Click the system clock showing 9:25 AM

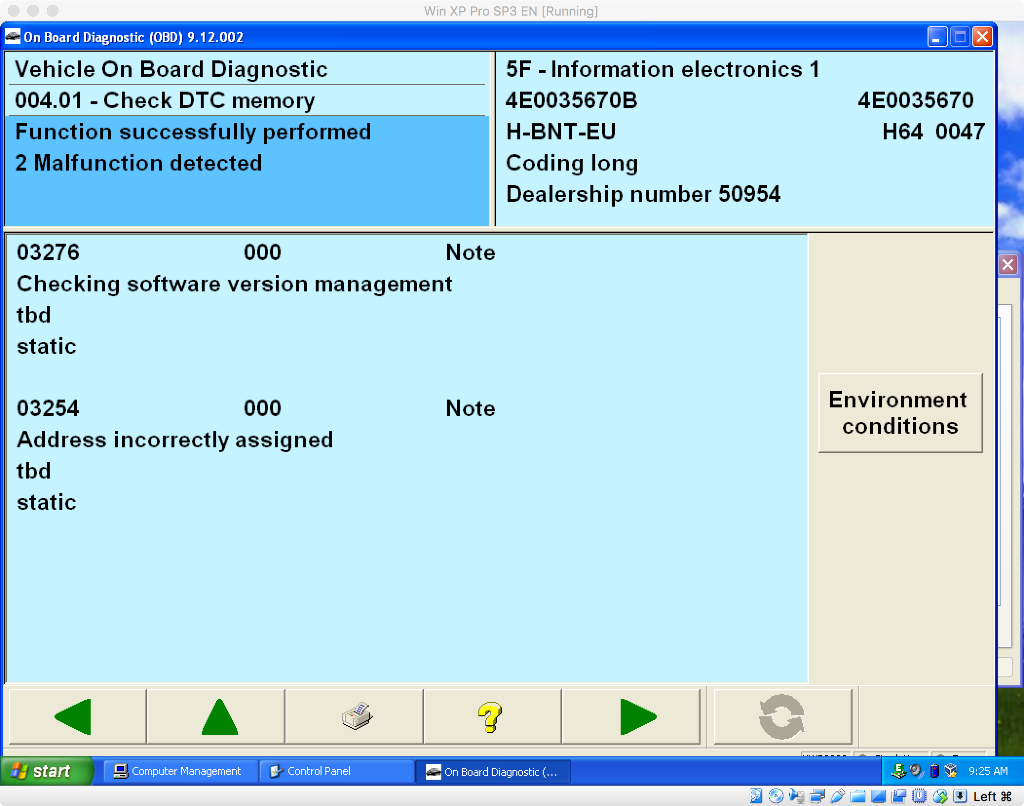988,771
